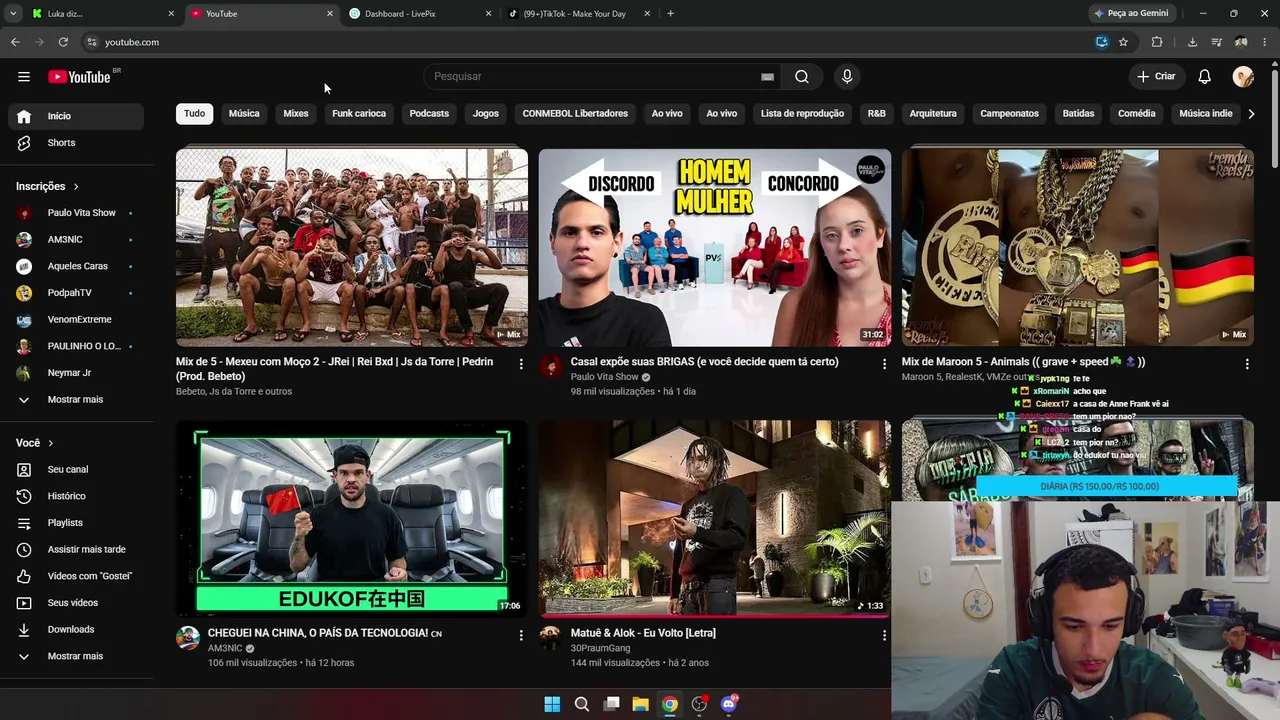Open the Shorts section in sidebar
This screenshot has height=720, width=1280.
tap(76, 143)
